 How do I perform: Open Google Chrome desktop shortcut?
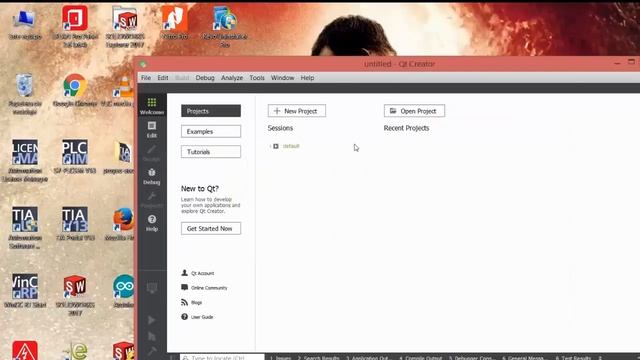click(75, 90)
